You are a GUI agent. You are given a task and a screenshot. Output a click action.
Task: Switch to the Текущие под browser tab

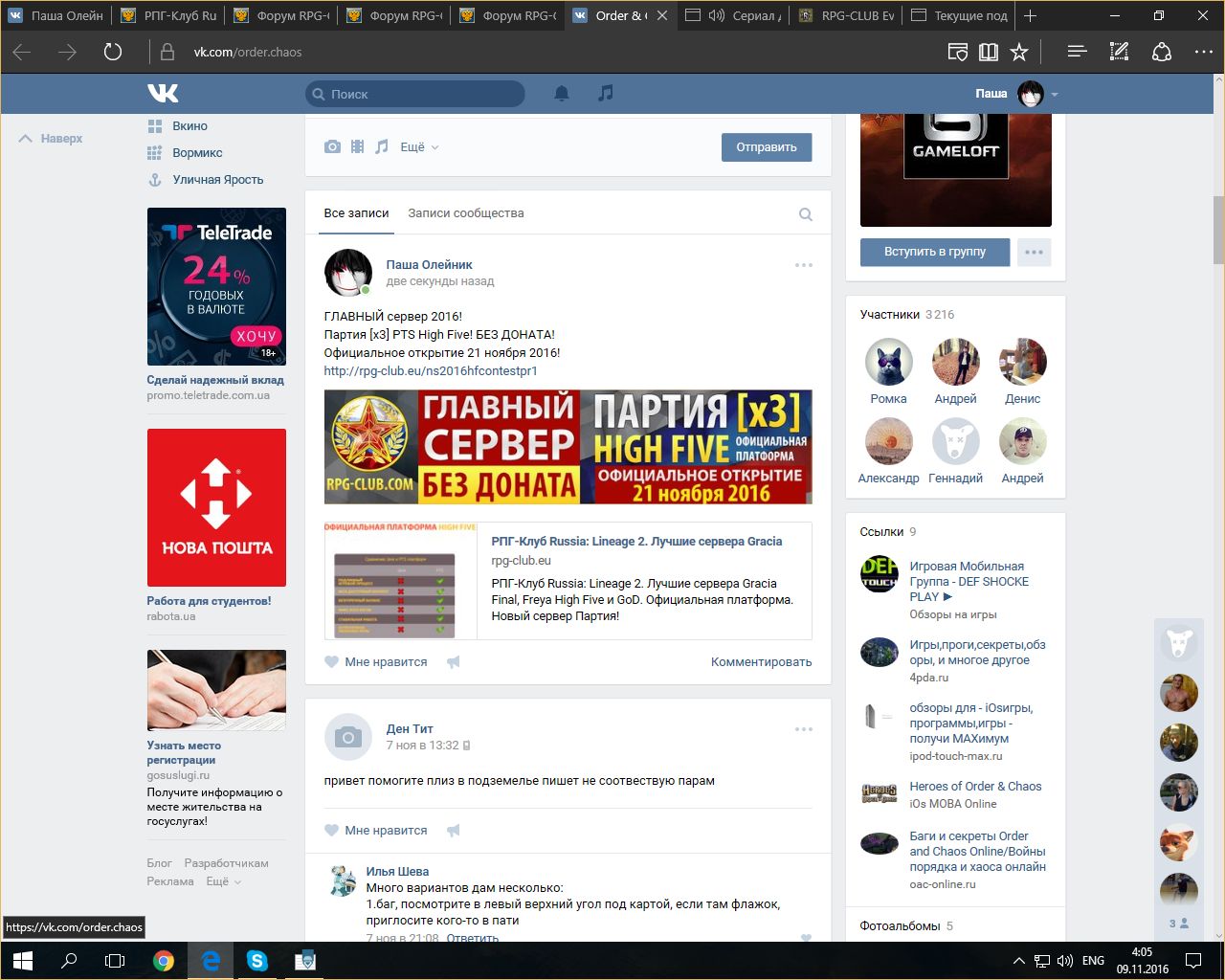[x=959, y=15]
